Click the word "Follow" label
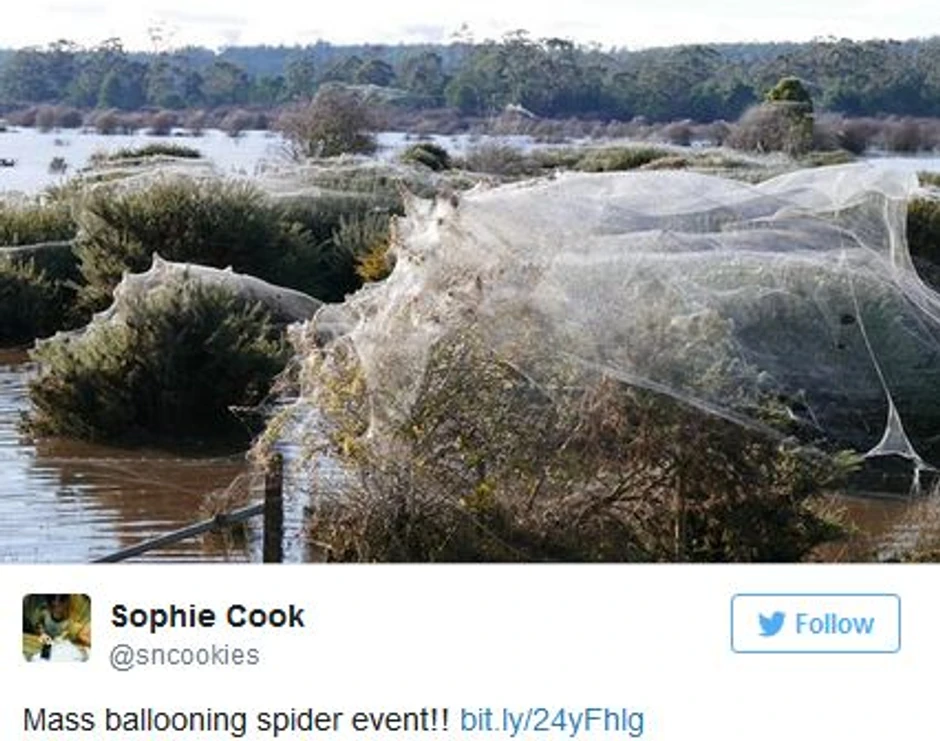940x741 pixels. [834, 624]
